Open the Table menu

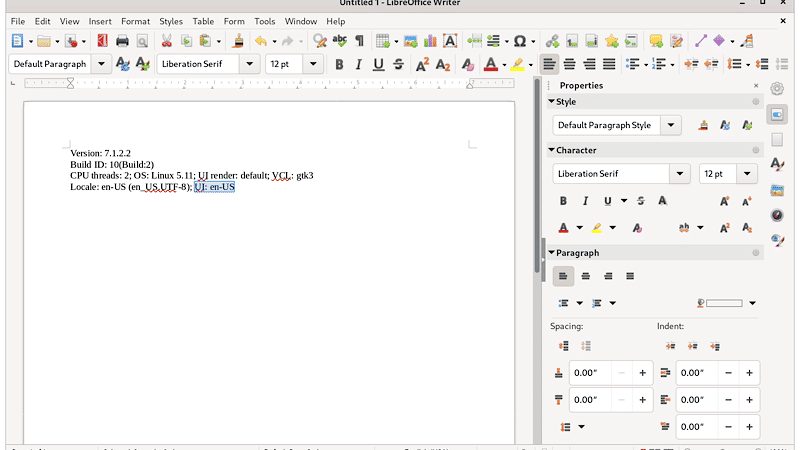pos(203,21)
